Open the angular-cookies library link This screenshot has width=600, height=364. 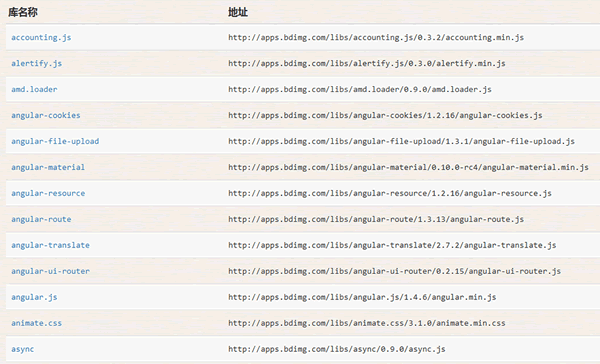[x=46, y=115]
